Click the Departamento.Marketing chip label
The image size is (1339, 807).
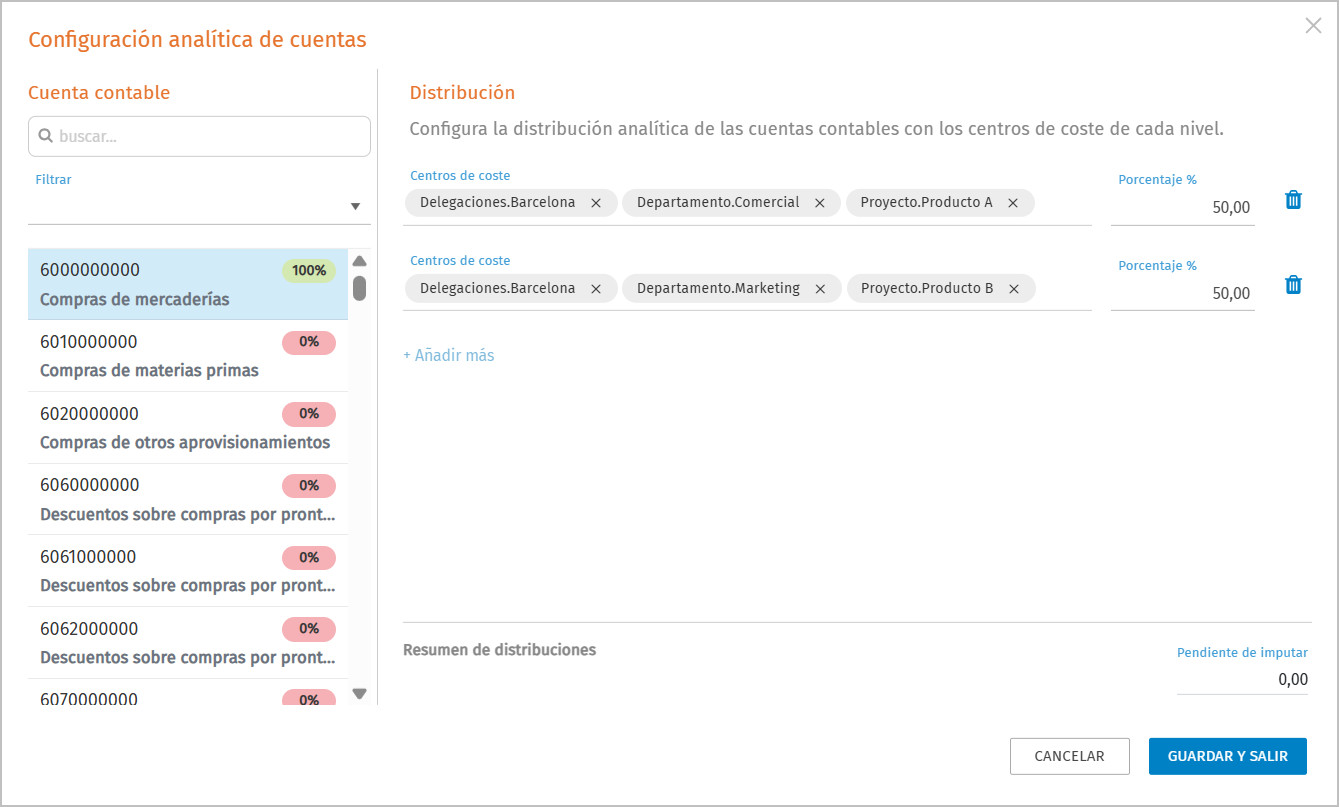point(718,288)
